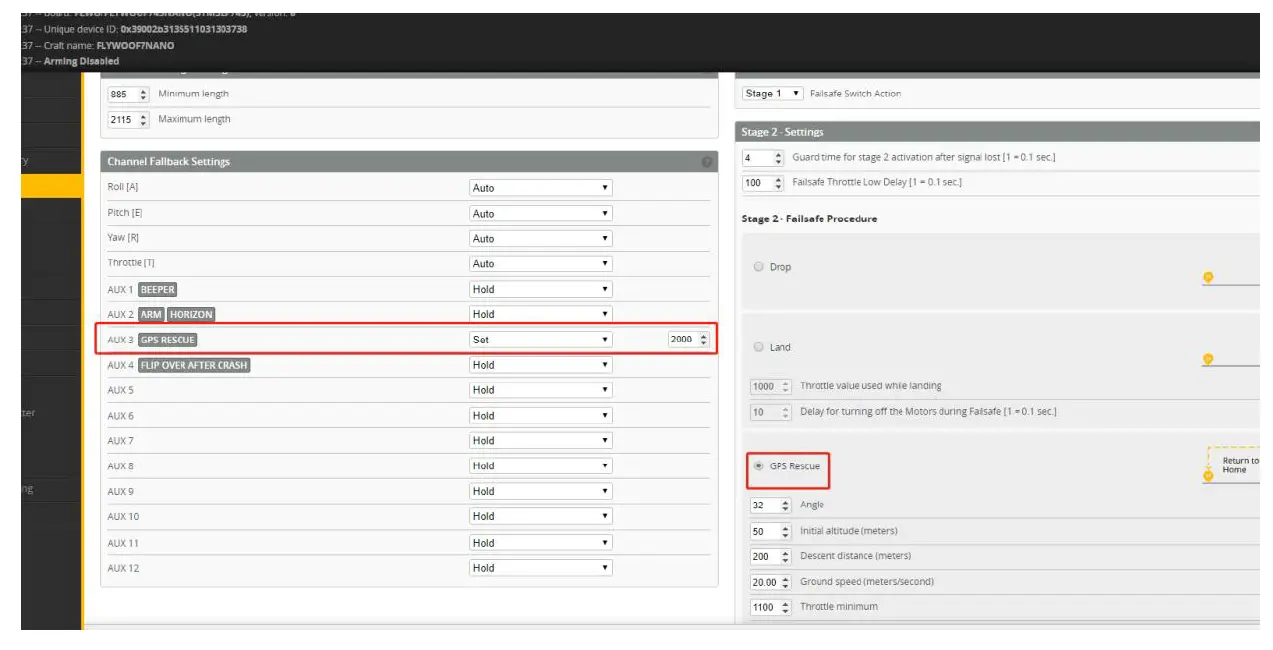The image size is (1273, 650).
Task: Click the Failsafe Switch Action label
Action: click(855, 93)
